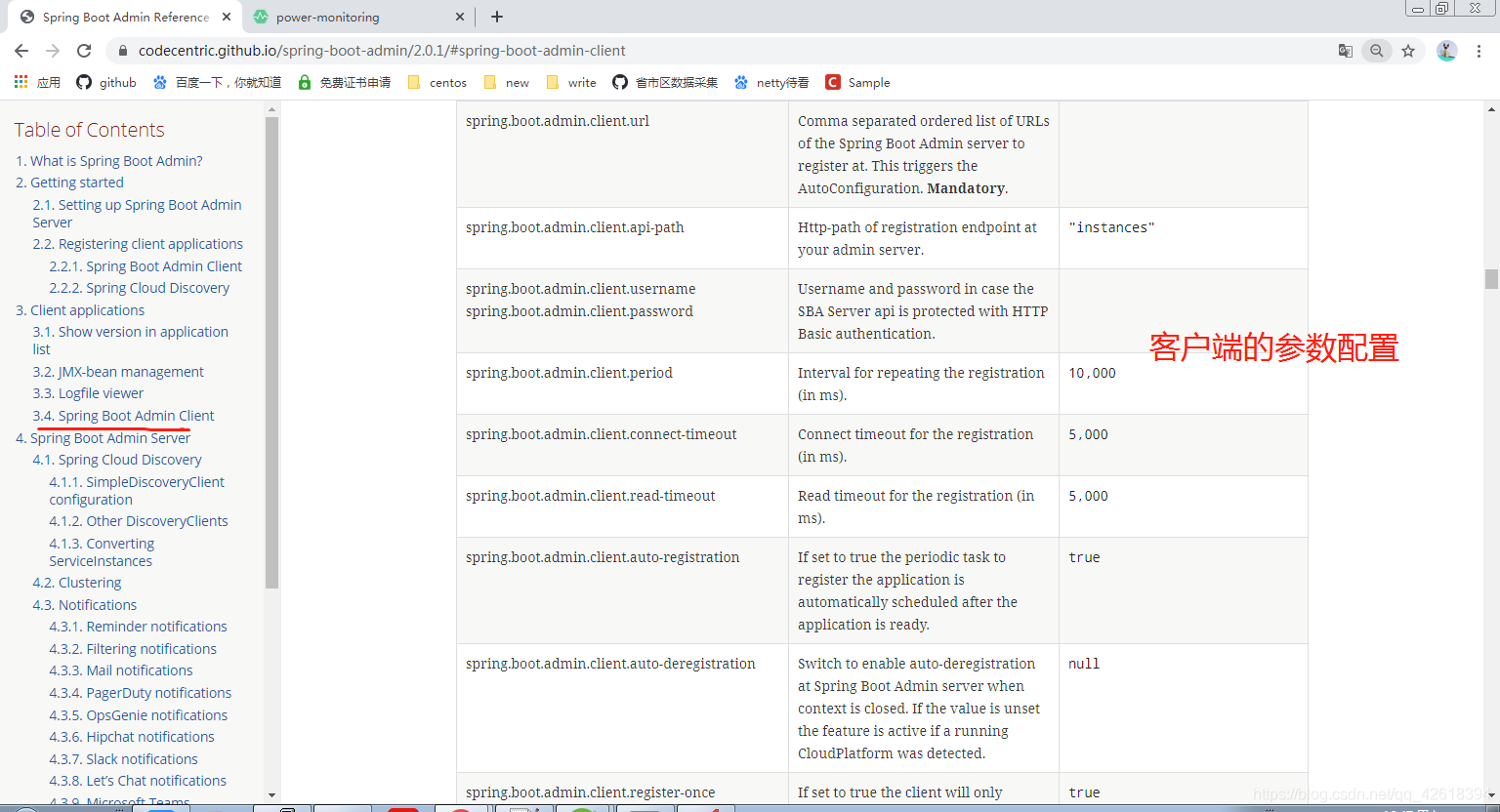Open '2.2.2. Spring Cloud Discovery' link

(x=140, y=288)
